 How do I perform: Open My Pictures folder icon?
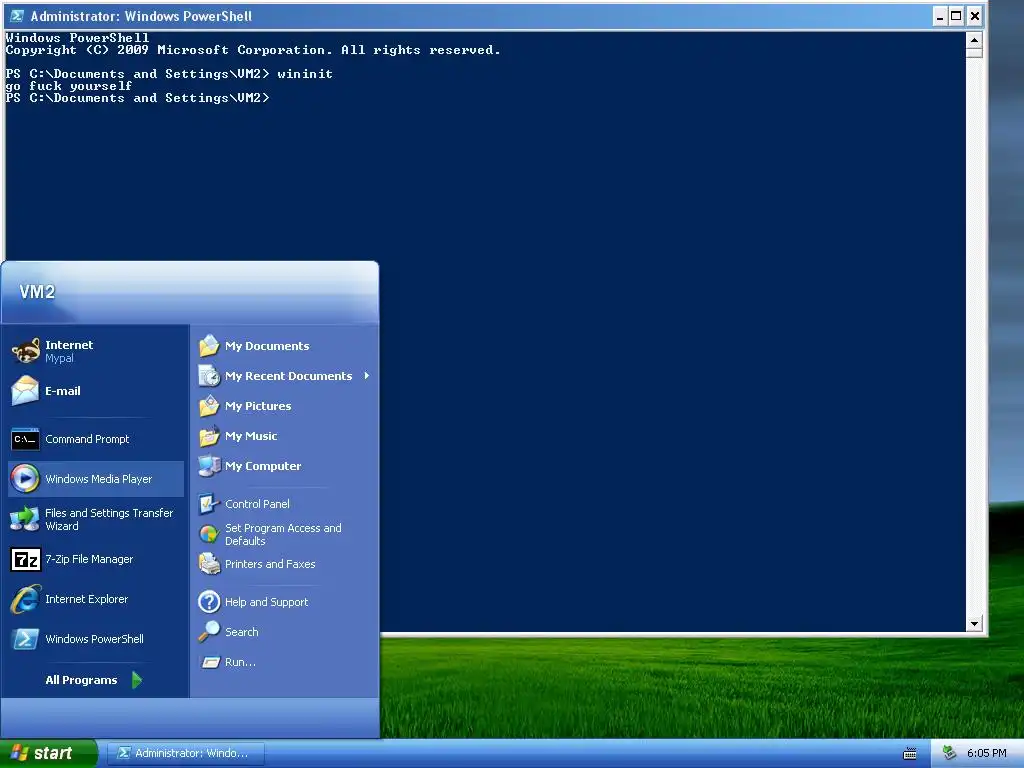point(209,406)
